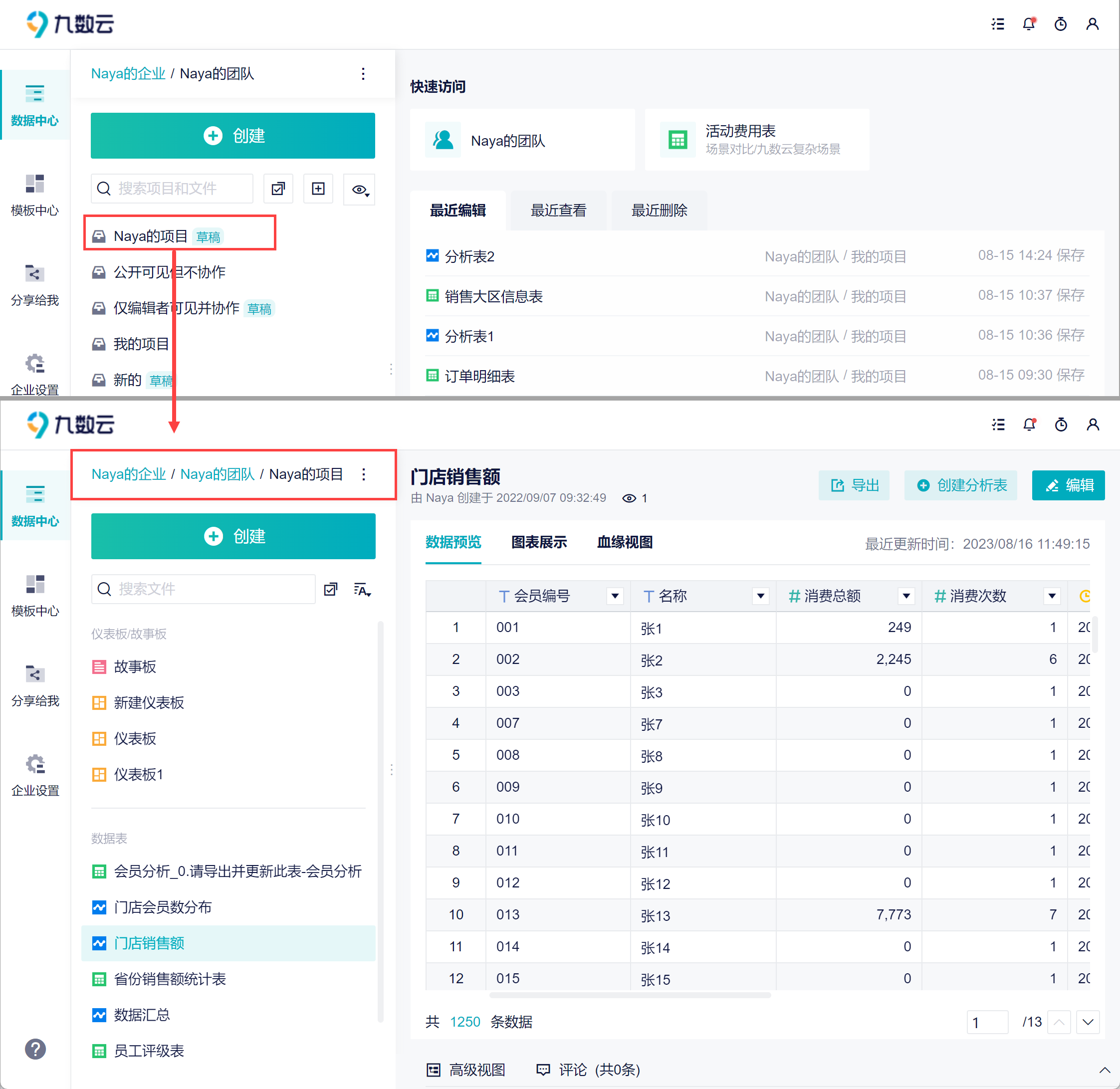Image resolution: width=1120 pixels, height=1089 pixels.
Task: Switch to the 图表展示 tab
Action: pyautogui.click(x=539, y=542)
